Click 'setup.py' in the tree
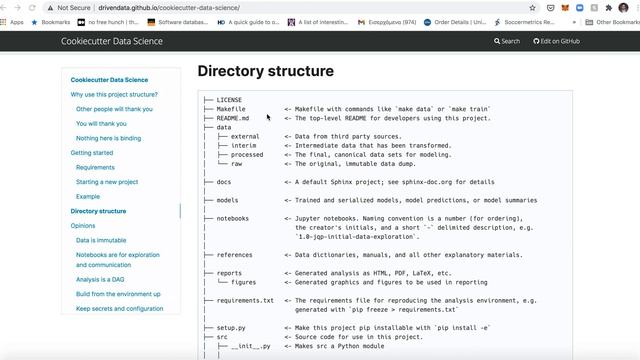 click(231, 328)
